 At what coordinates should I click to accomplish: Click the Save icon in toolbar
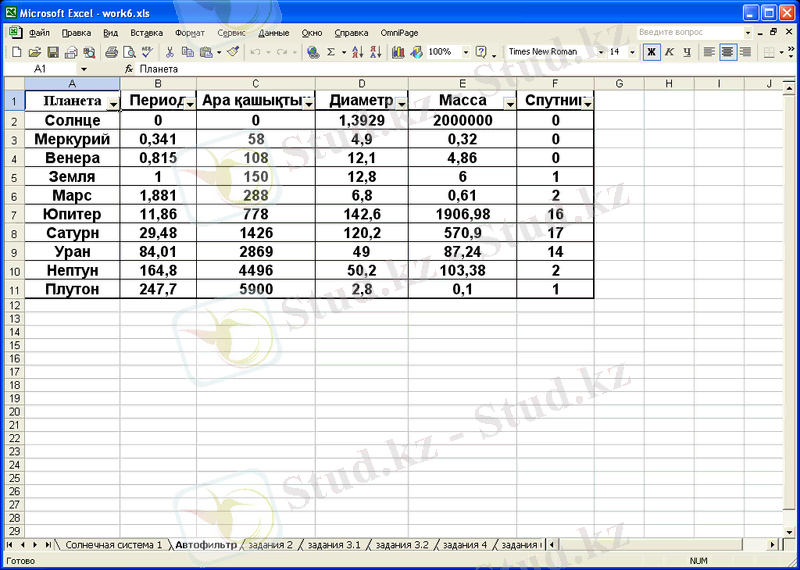pos(53,51)
